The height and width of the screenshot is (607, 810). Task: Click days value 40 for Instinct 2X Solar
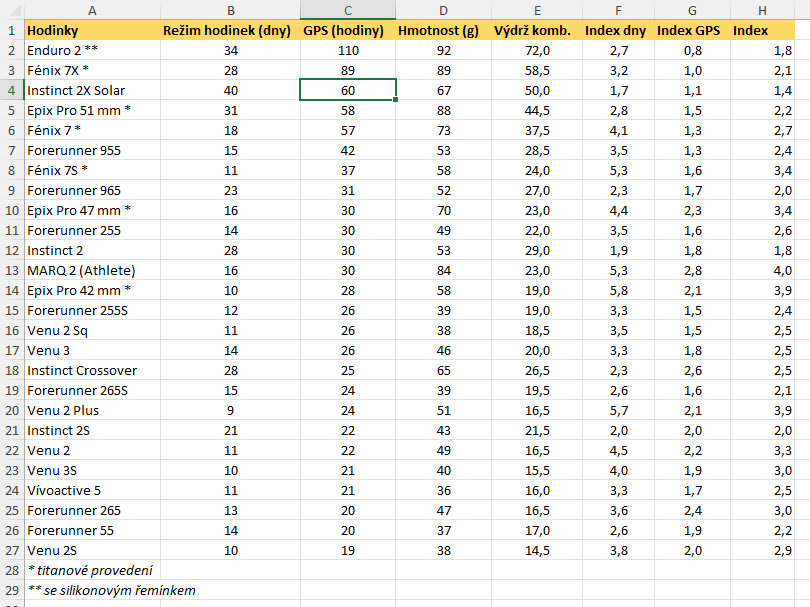[x=230, y=90]
